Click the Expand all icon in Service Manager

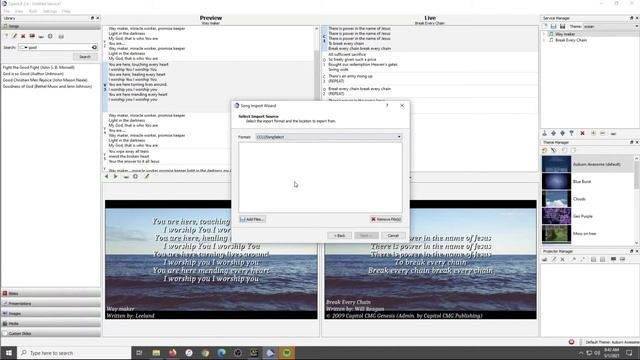coord(593,133)
